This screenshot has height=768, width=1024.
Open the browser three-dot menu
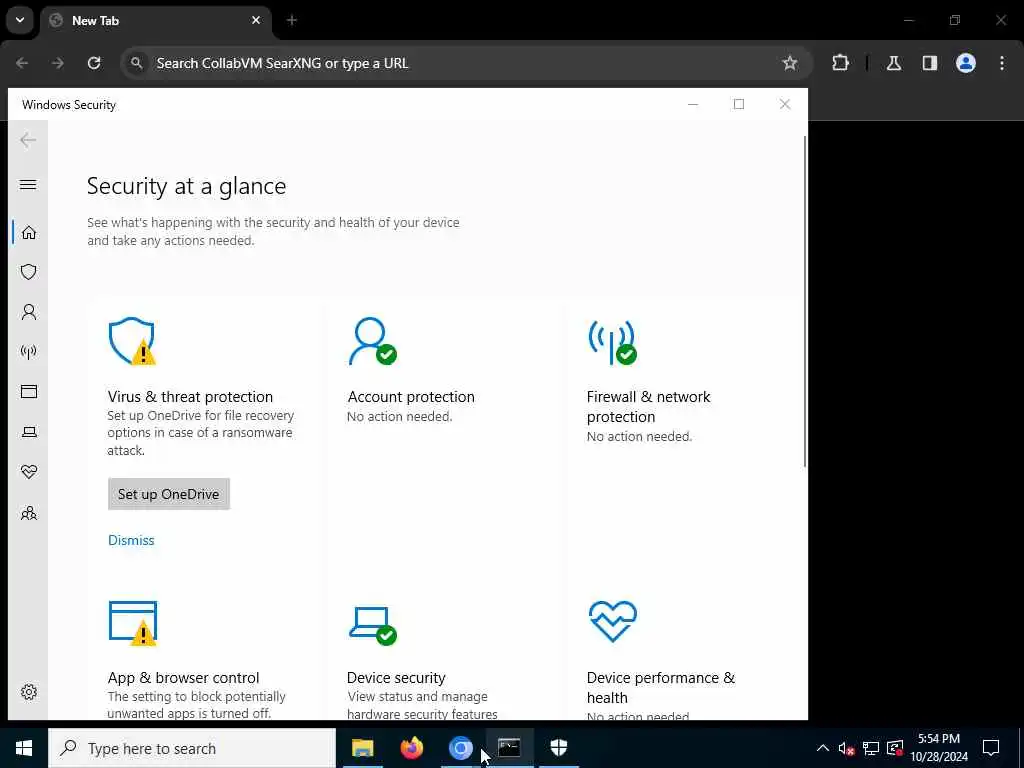click(x=1002, y=63)
